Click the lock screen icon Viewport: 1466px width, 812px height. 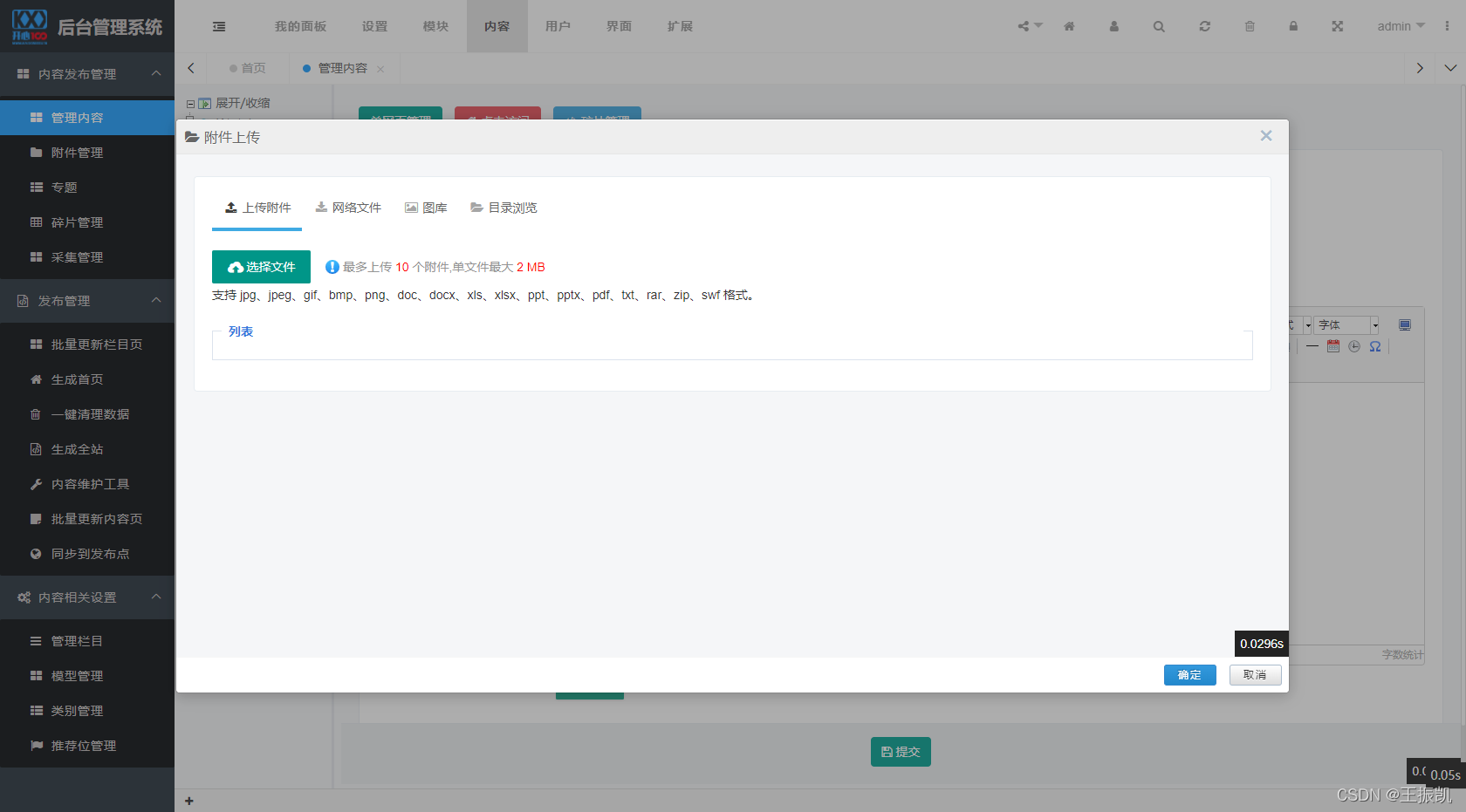click(1293, 26)
